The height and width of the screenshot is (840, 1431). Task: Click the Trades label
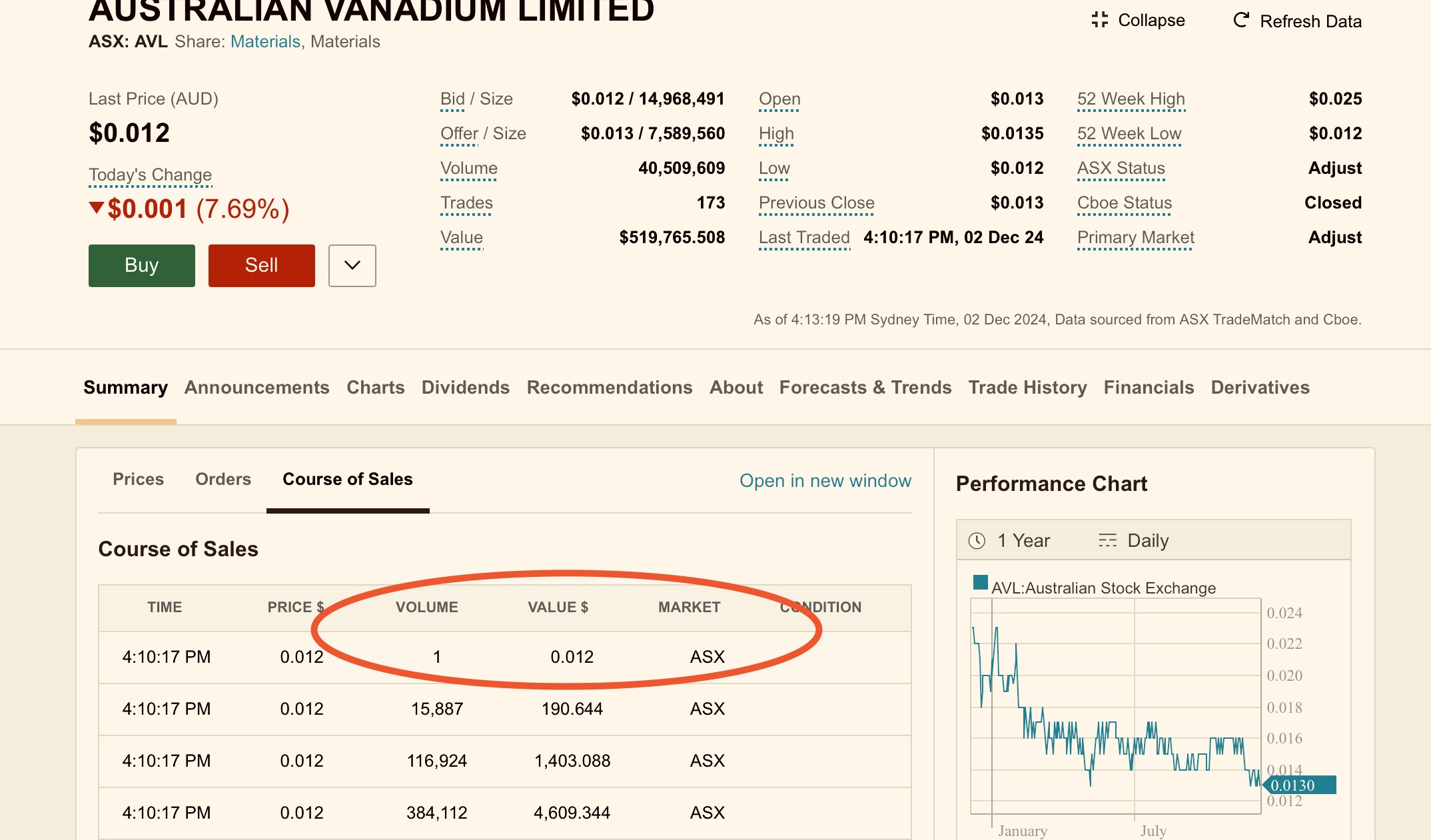point(466,203)
